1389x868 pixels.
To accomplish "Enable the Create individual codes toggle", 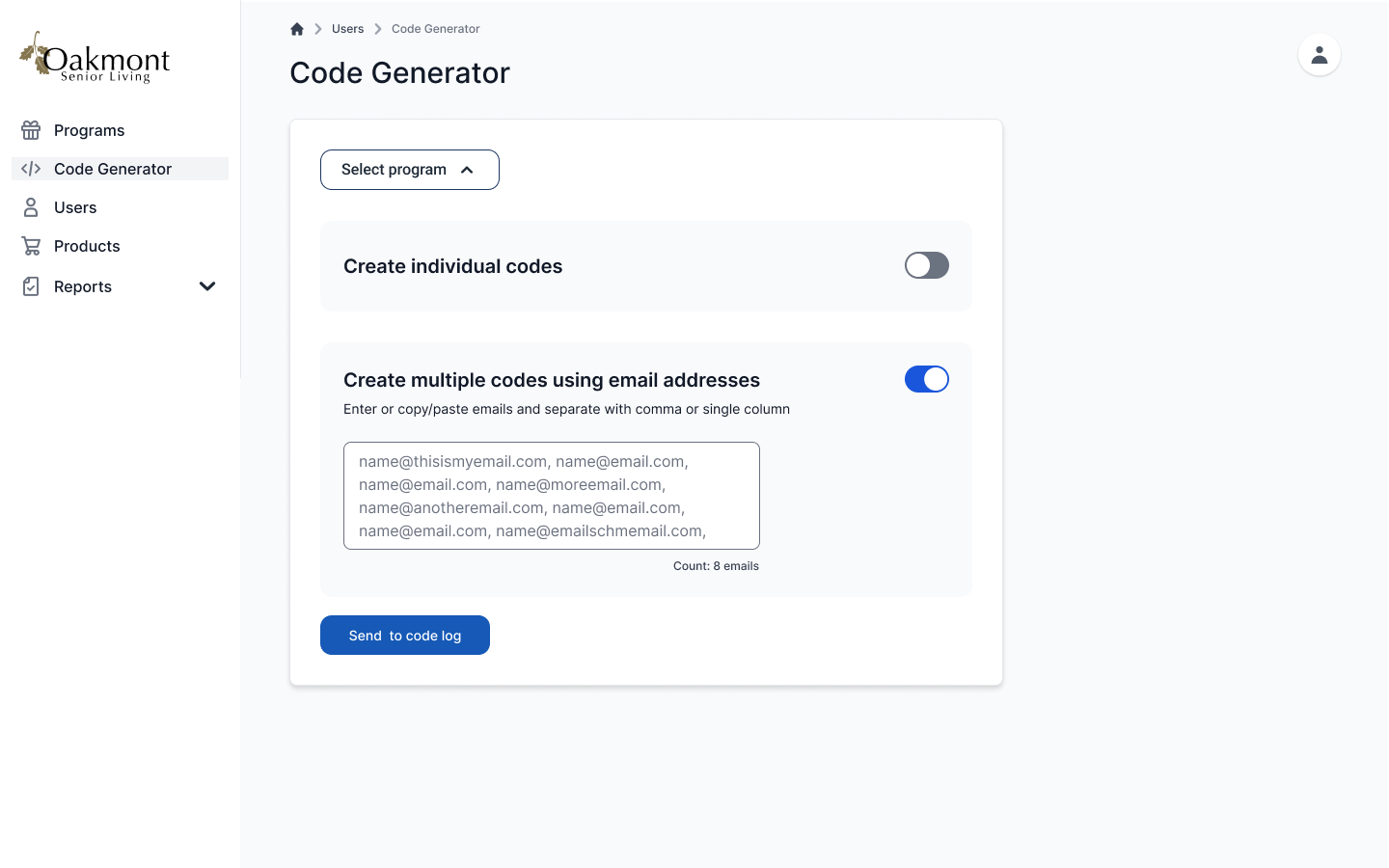I will click(x=926, y=265).
